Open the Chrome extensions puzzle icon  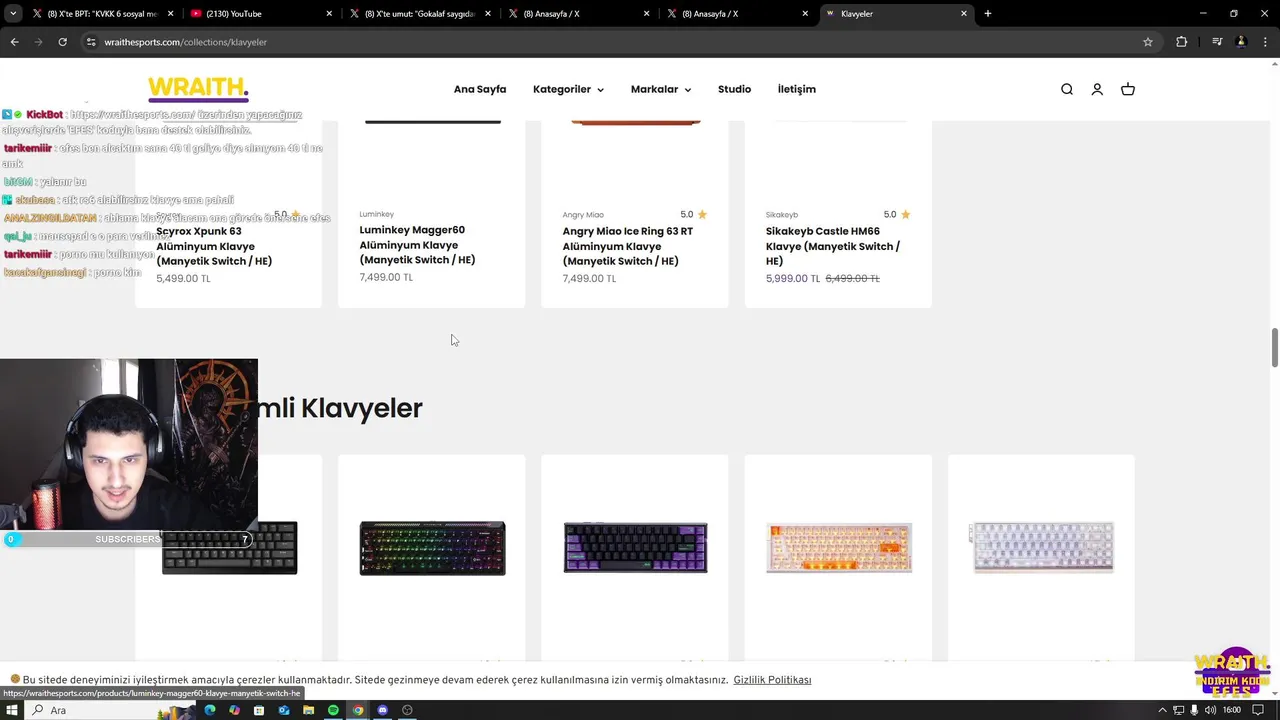coord(1182,42)
